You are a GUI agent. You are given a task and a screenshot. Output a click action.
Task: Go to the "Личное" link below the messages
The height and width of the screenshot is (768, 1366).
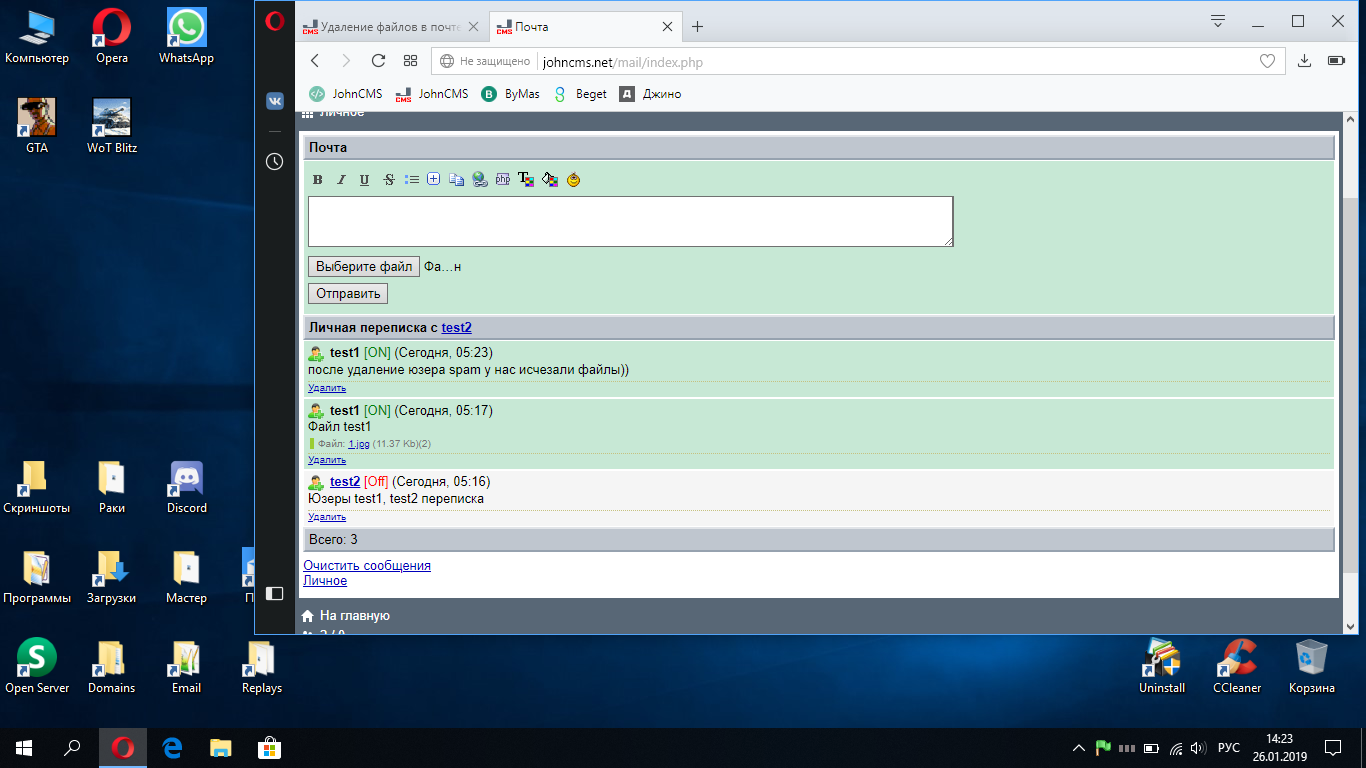click(325, 581)
